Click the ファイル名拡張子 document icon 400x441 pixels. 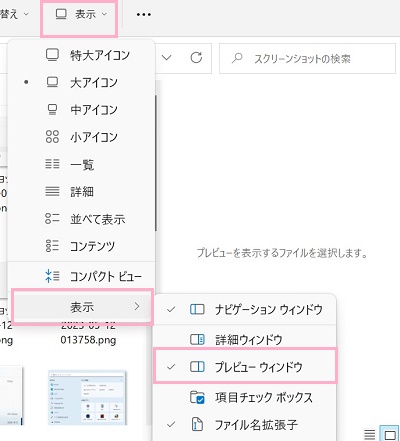click(x=197, y=424)
